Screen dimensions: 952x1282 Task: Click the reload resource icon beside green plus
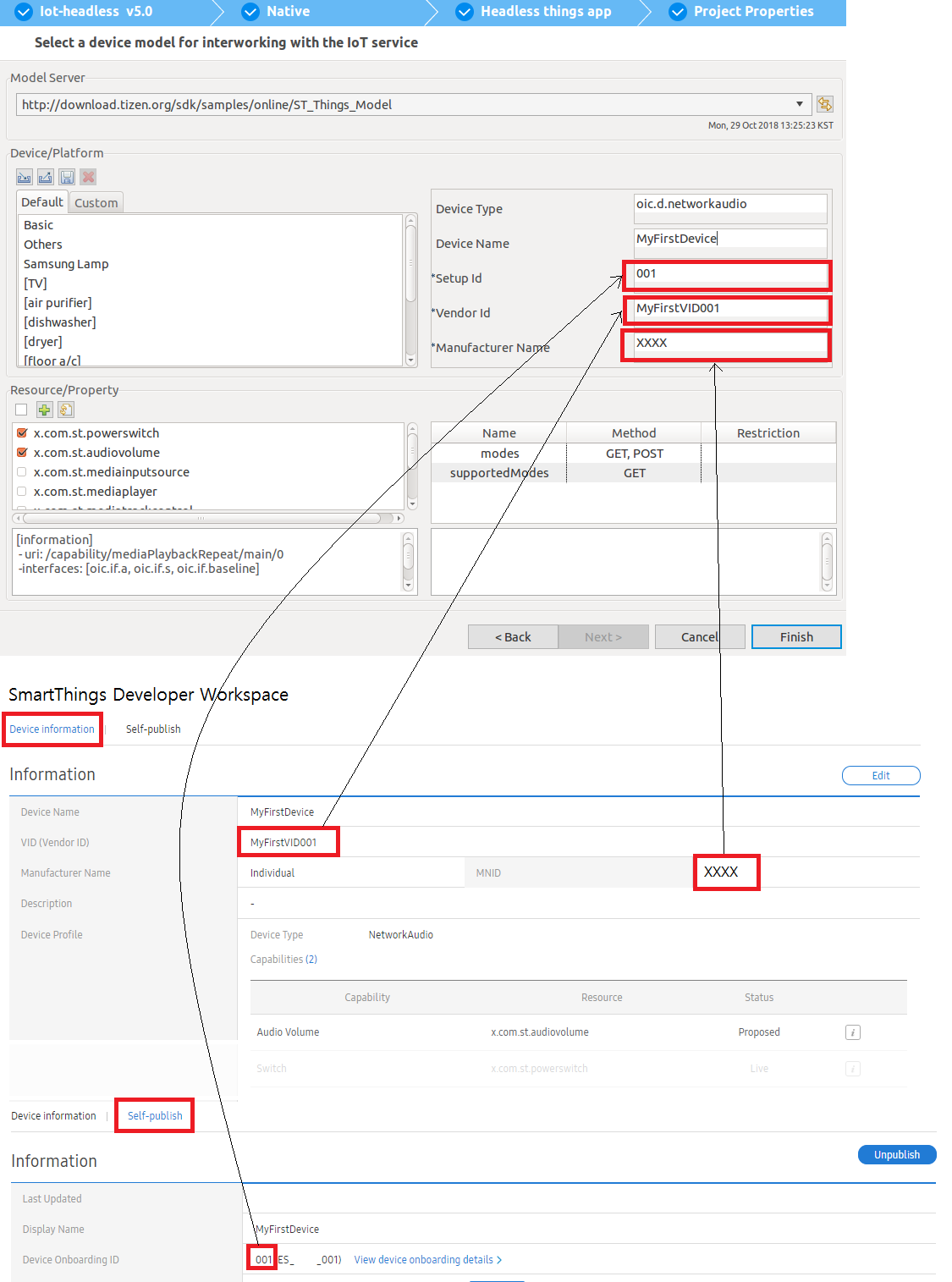[x=66, y=410]
